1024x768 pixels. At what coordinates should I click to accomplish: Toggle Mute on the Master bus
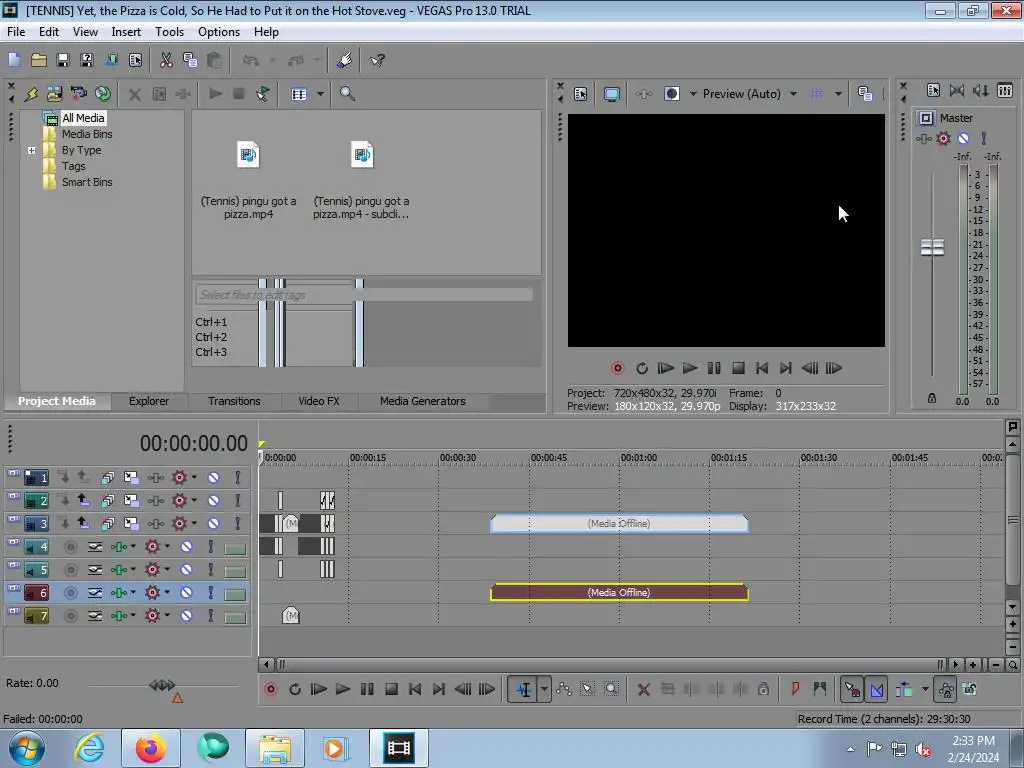[x=963, y=138]
